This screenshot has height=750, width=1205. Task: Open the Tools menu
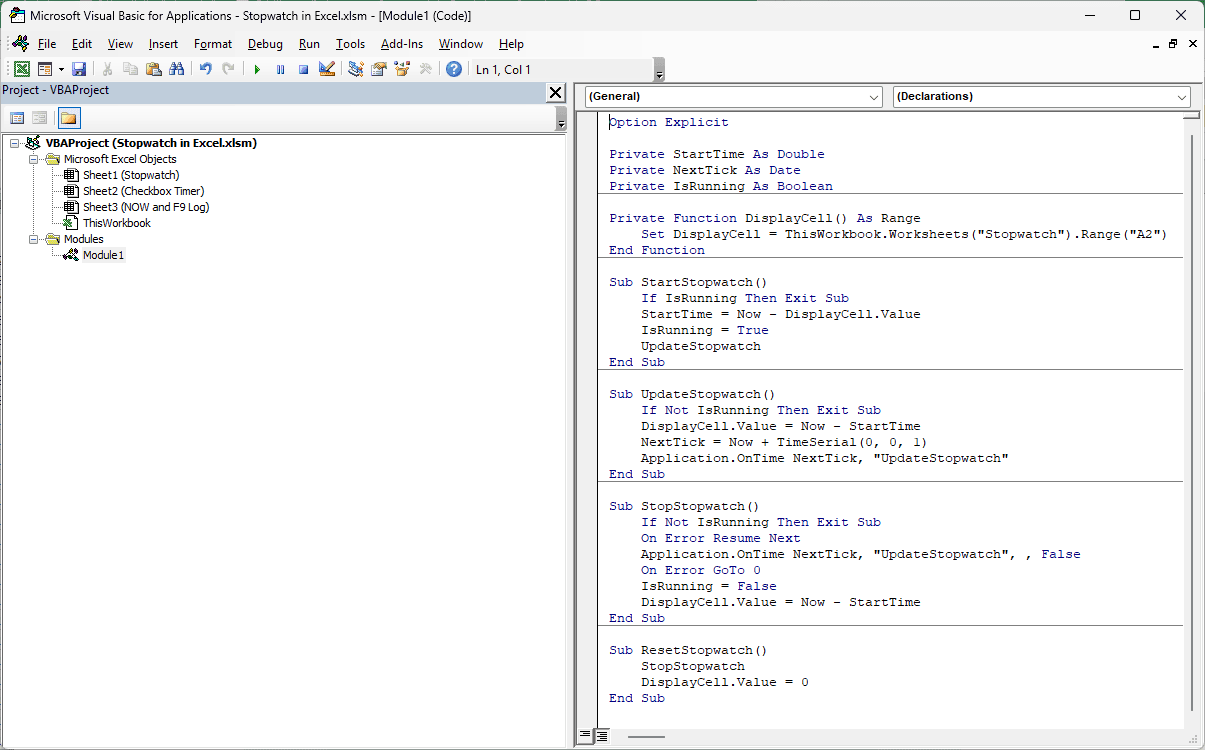pos(350,44)
